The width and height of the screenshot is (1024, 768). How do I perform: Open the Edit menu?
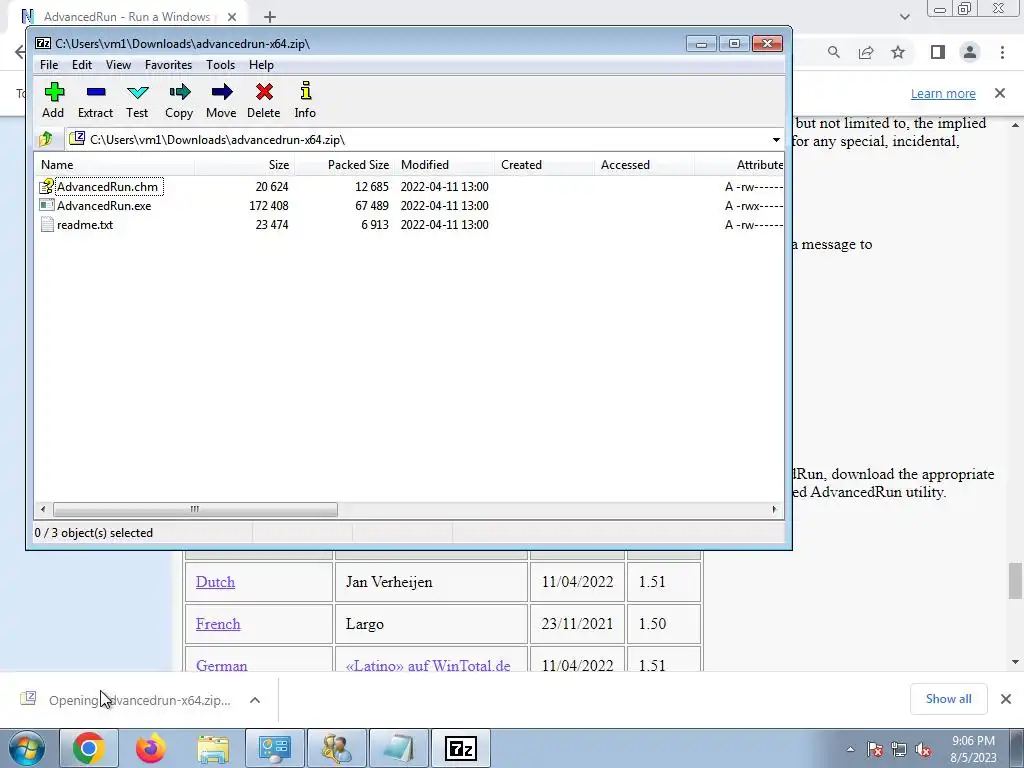click(x=82, y=65)
